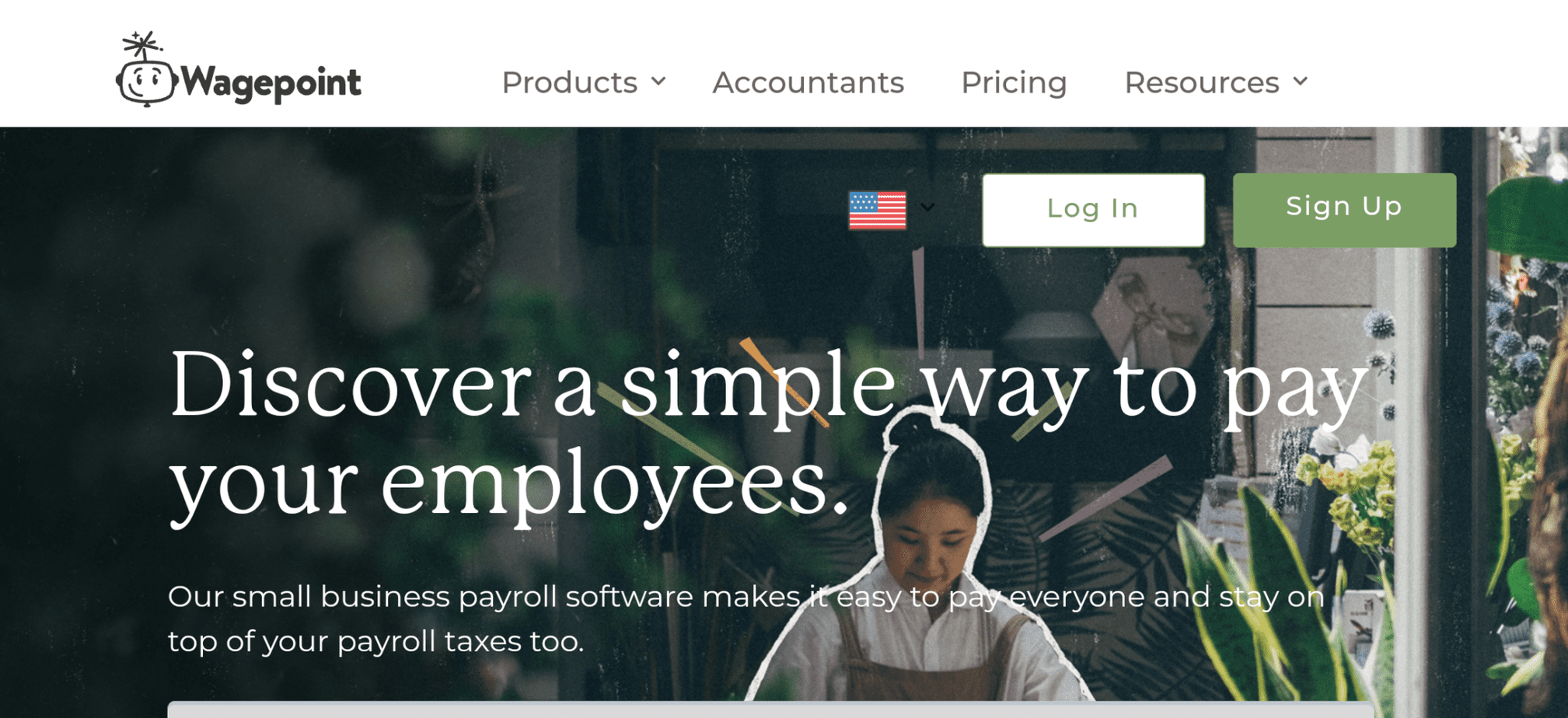
Task: Click the 'payroll taxes too.' text line
Action: pyautogui.click(x=460, y=642)
